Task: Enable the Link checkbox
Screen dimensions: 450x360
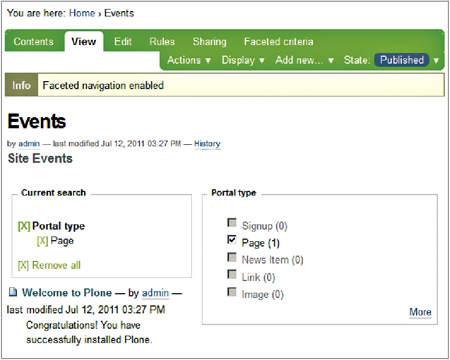Action: pos(232,274)
